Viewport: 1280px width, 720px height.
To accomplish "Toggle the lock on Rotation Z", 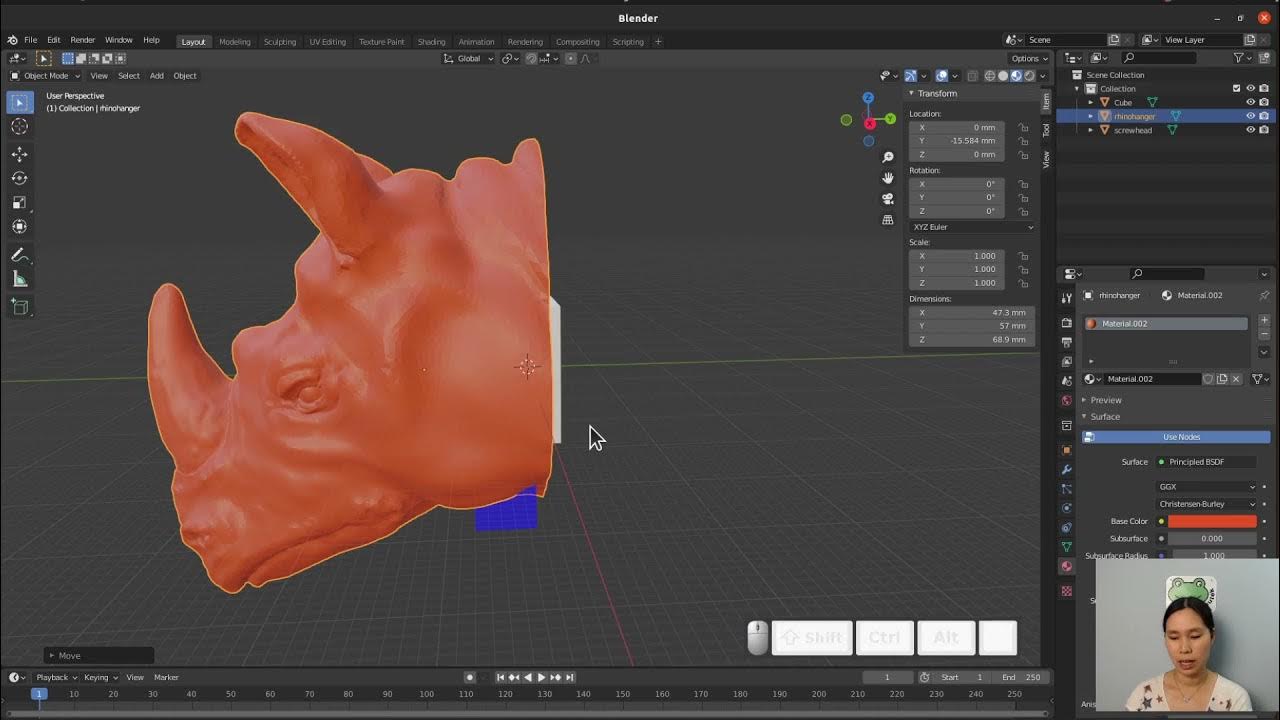I will [1022, 211].
